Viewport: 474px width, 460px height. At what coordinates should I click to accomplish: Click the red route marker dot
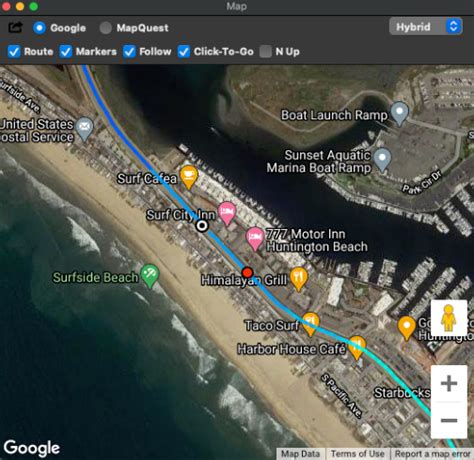247,273
